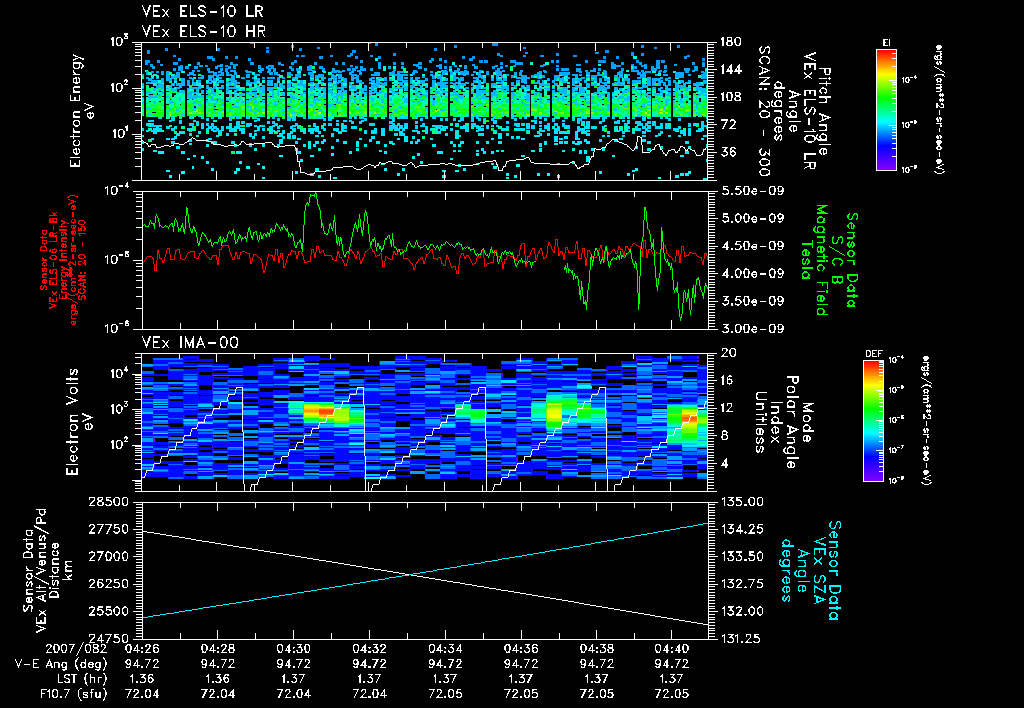Click the "04:40" time tick label
This screenshot has width=1024, height=708.
pyautogui.click(x=671, y=649)
